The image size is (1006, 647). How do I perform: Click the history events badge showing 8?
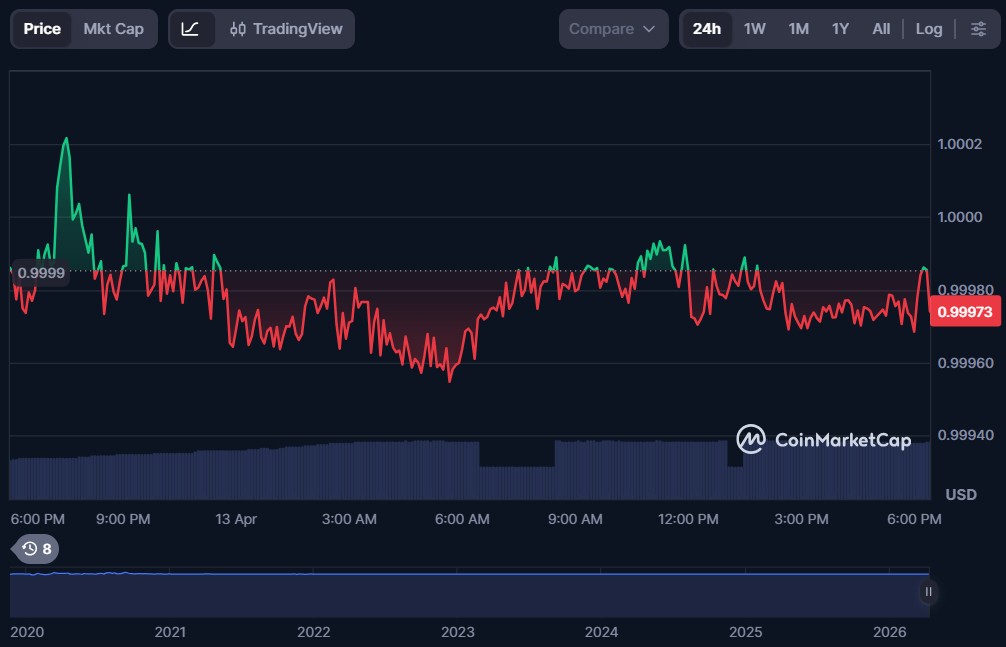pyautogui.click(x=37, y=548)
